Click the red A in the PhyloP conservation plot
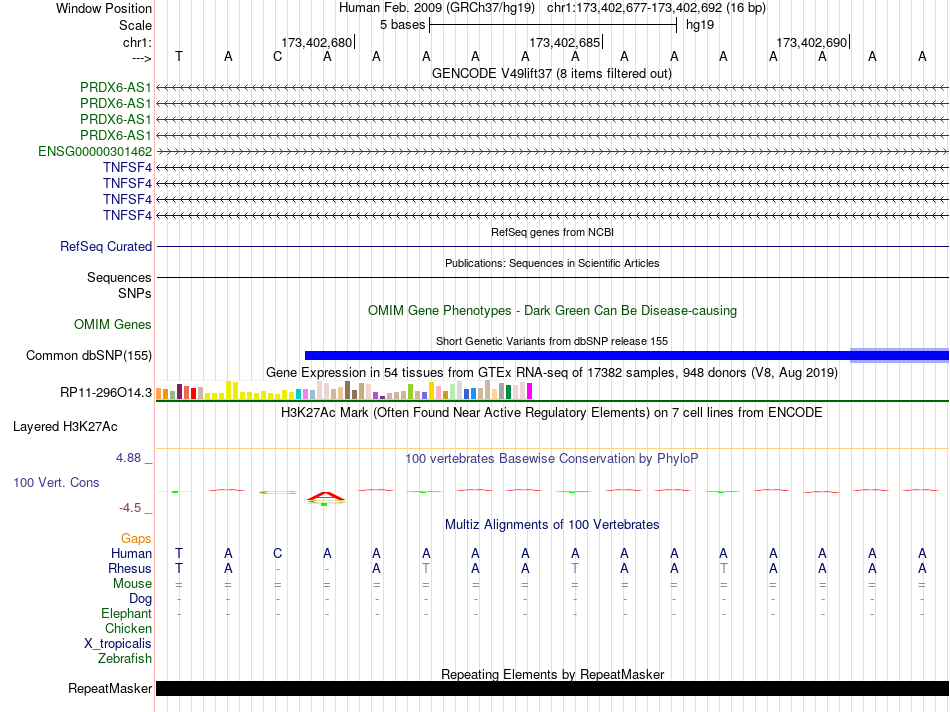Image resolution: width=950 pixels, height=712 pixels. pos(326,497)
